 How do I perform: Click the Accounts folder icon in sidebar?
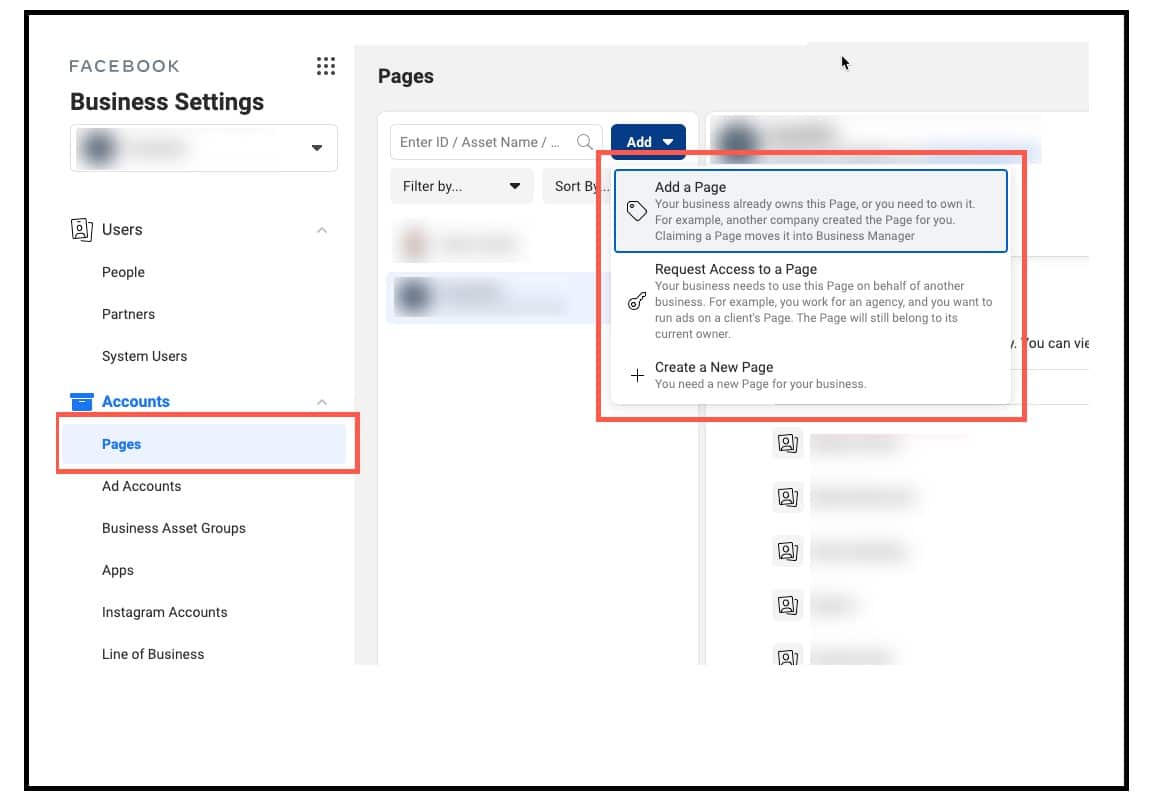[84, 401]
